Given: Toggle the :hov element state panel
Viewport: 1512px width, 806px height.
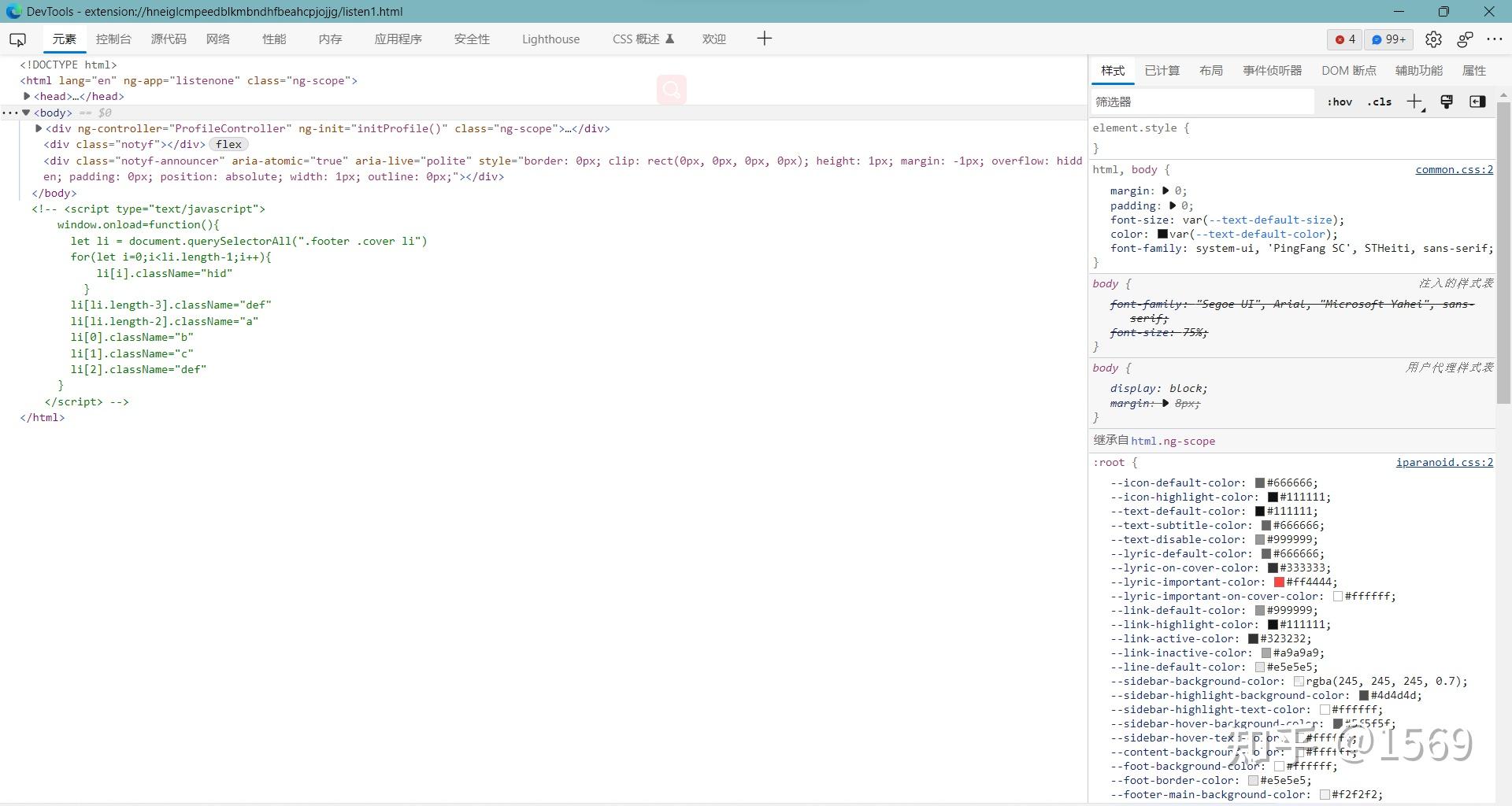Looking at the screenshot, I should point(1339,102).
